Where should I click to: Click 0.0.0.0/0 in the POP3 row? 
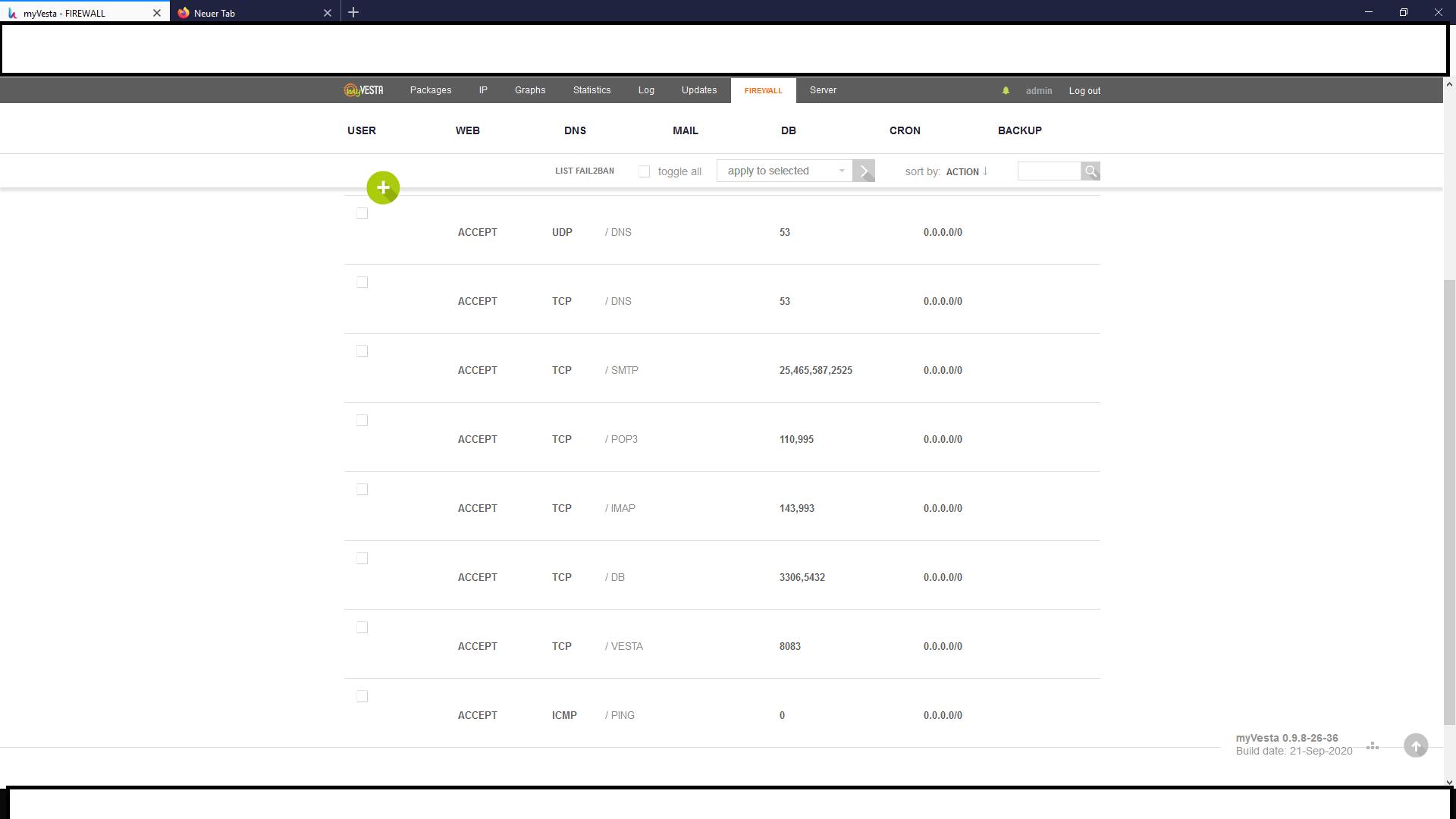point(943,440)
